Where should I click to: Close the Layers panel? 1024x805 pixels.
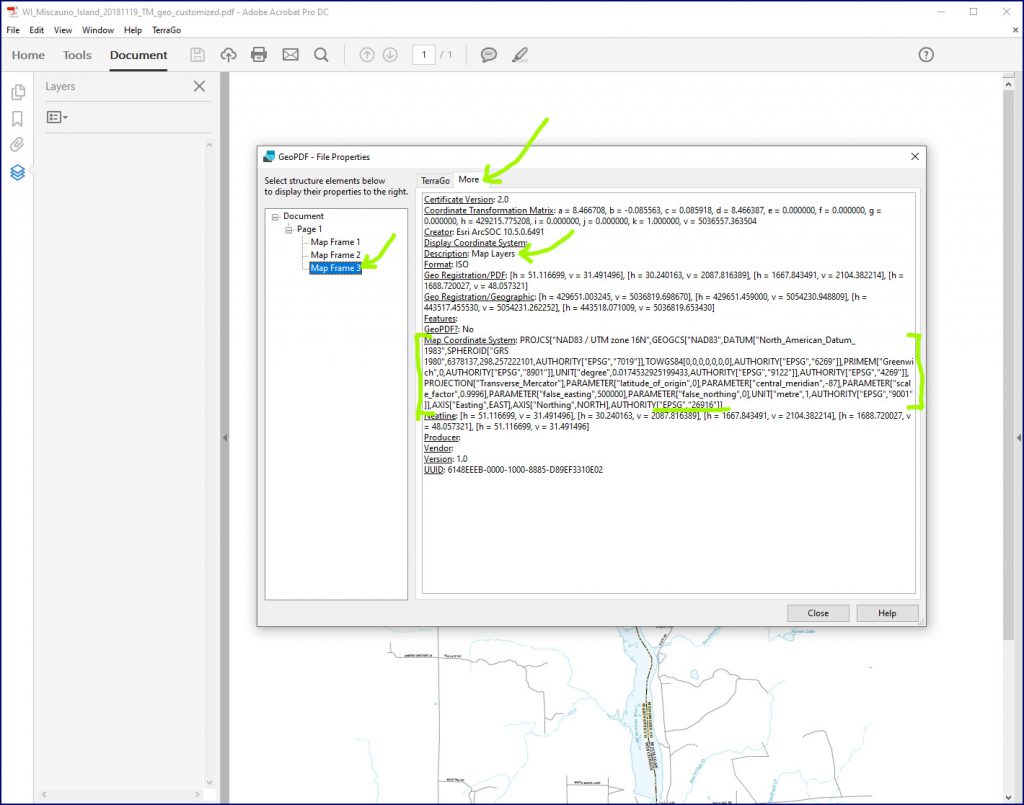199,86
